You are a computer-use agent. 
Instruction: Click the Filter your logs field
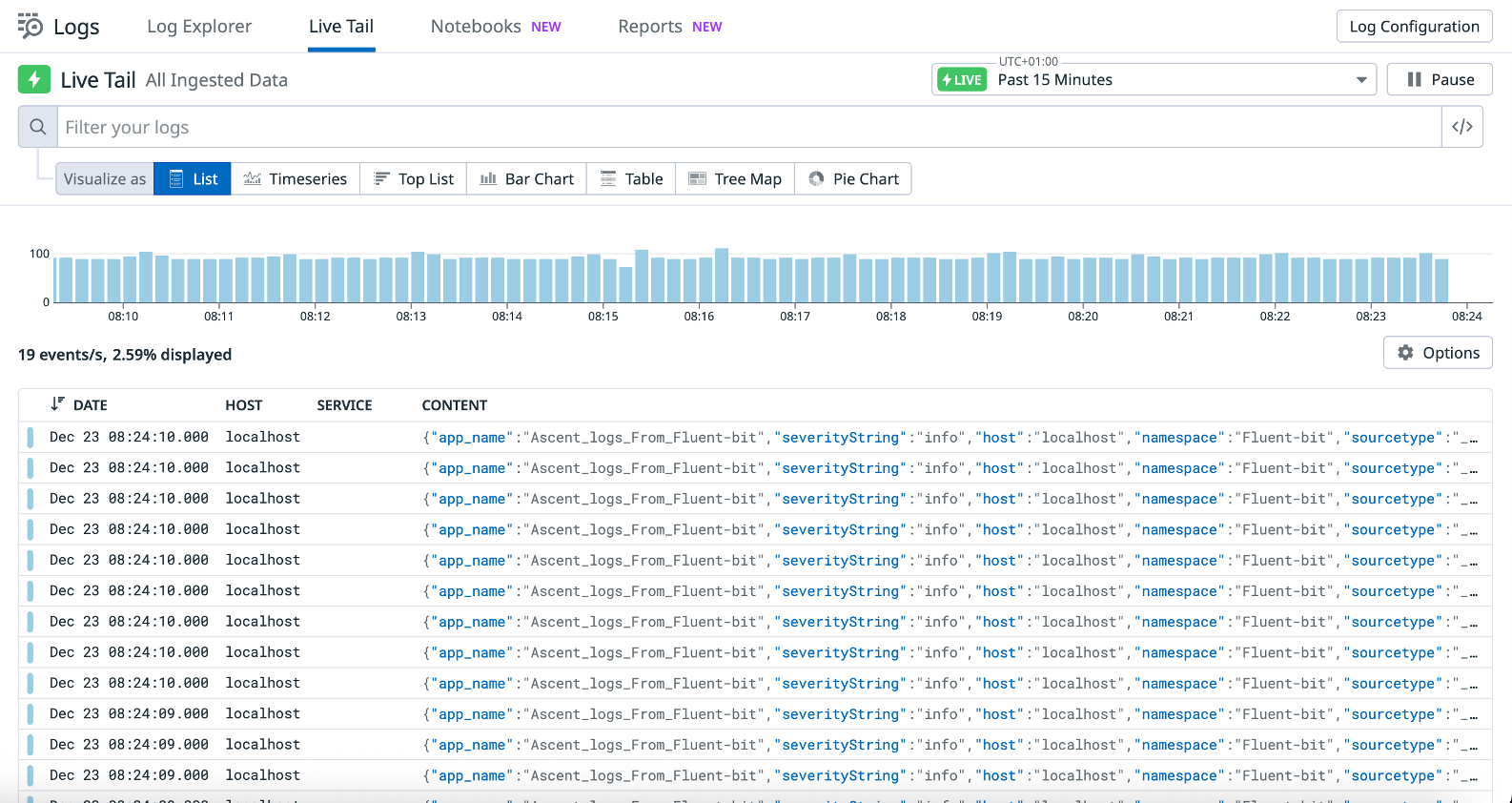[x=748, y=127]
